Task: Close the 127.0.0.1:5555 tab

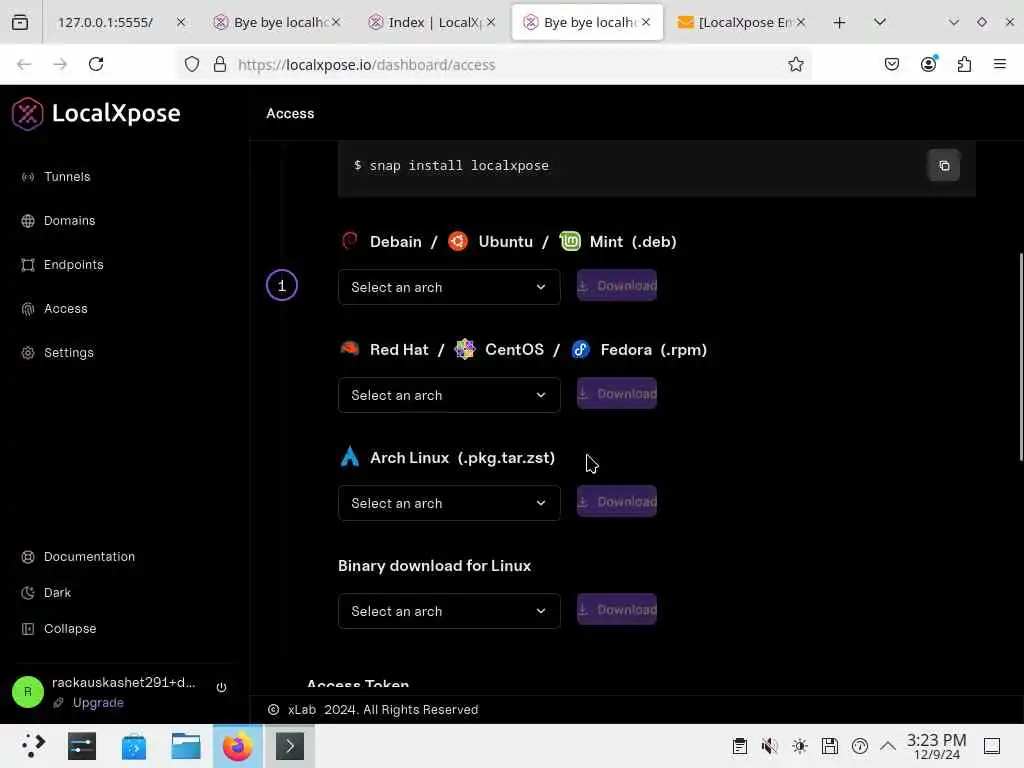Action: pyautogui.click(x=181, y=22)
